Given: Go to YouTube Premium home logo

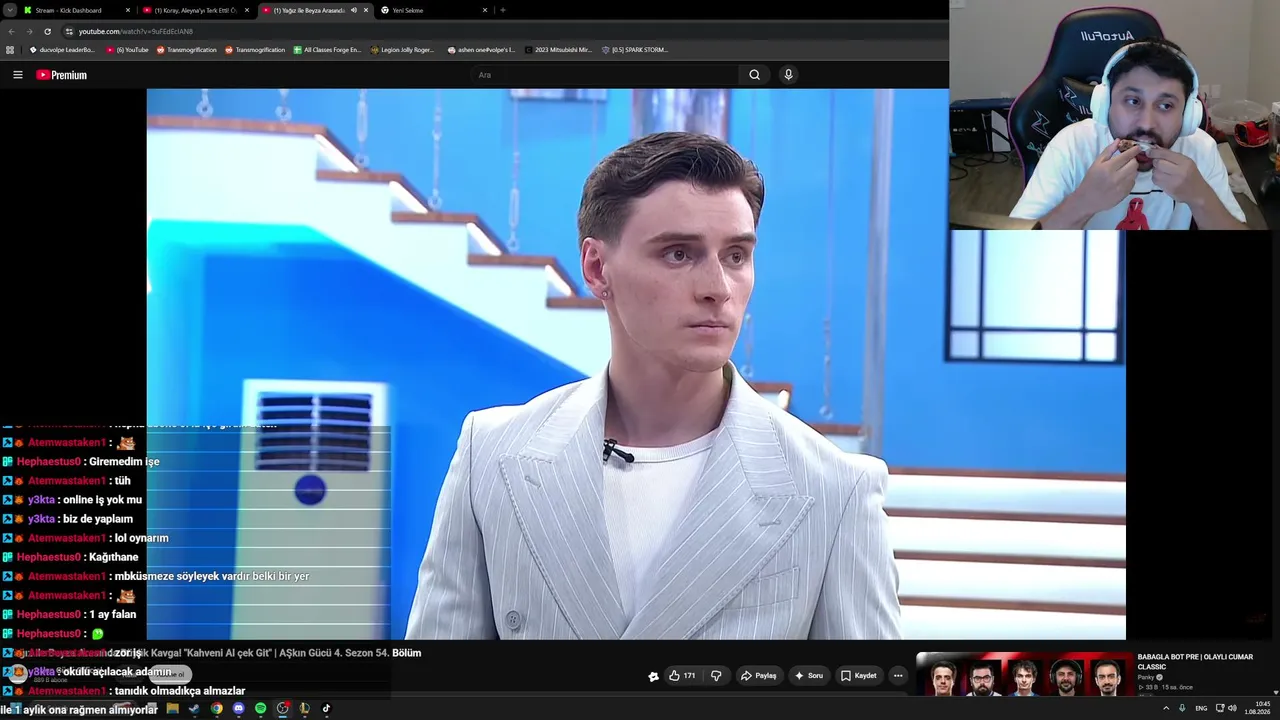Looking at the screenshot, I should click(62, 75).
